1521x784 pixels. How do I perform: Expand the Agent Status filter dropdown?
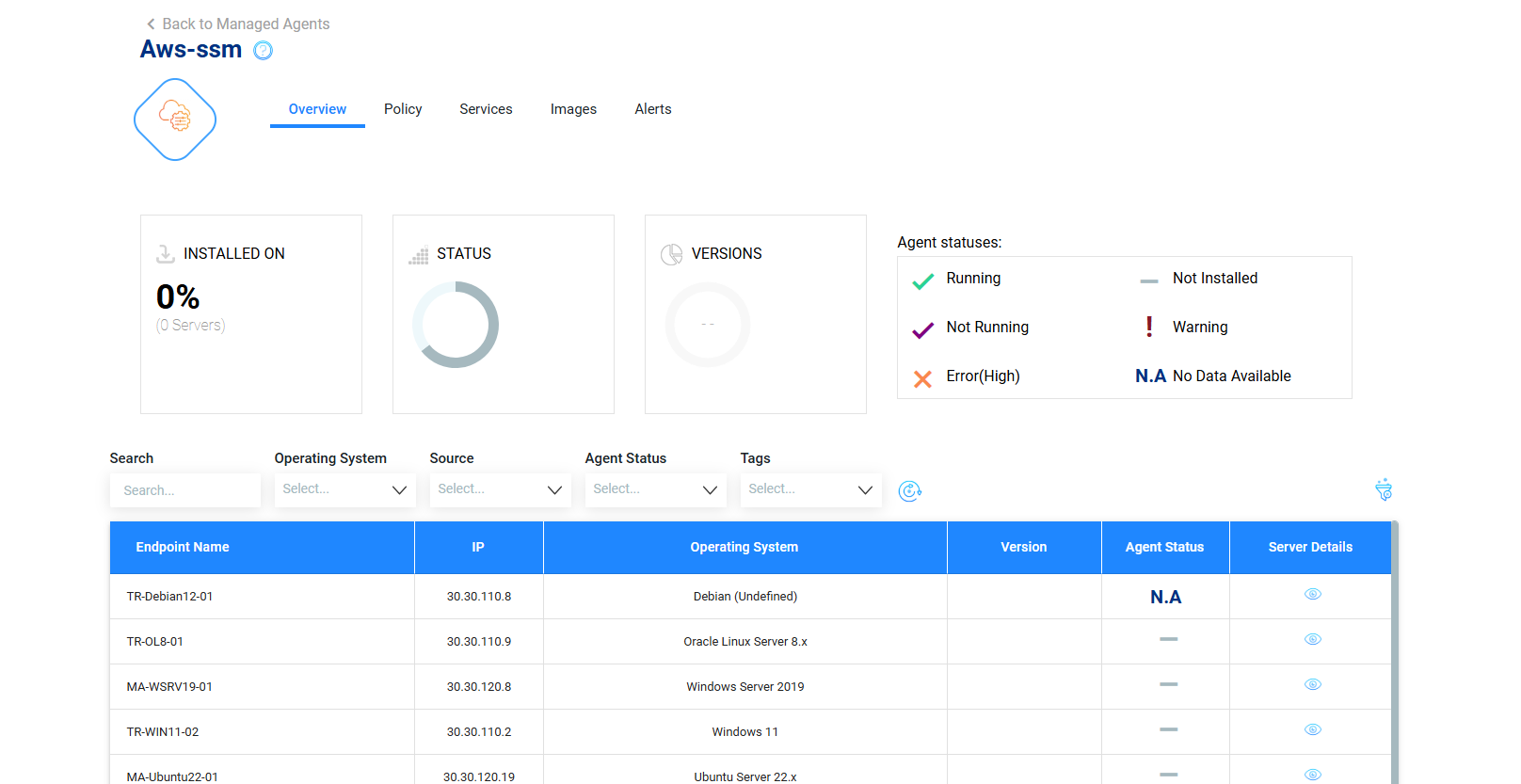tap(655, 489)
